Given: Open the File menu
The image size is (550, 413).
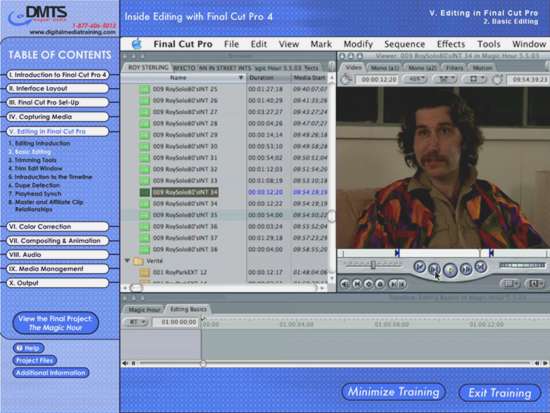Looking at the screenshot, I should [x=232, y=44].
